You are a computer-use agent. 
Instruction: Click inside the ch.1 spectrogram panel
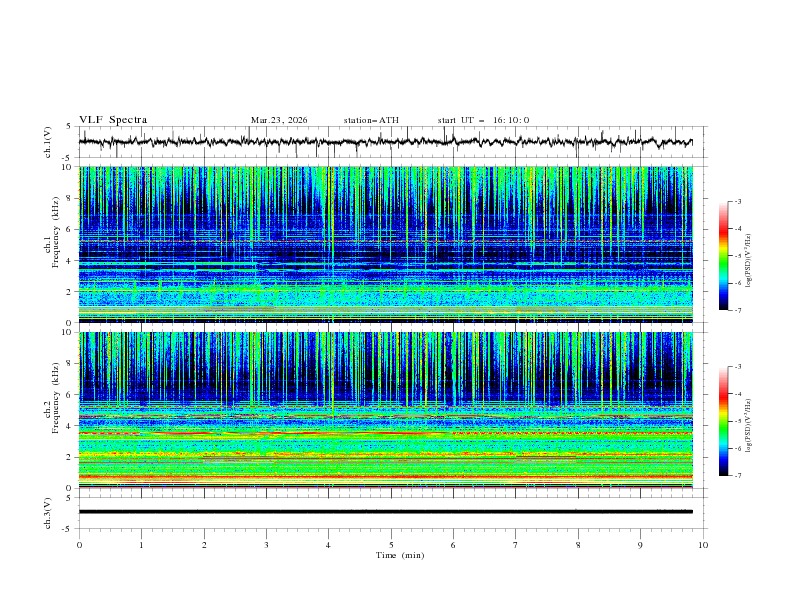click(390, 244)
